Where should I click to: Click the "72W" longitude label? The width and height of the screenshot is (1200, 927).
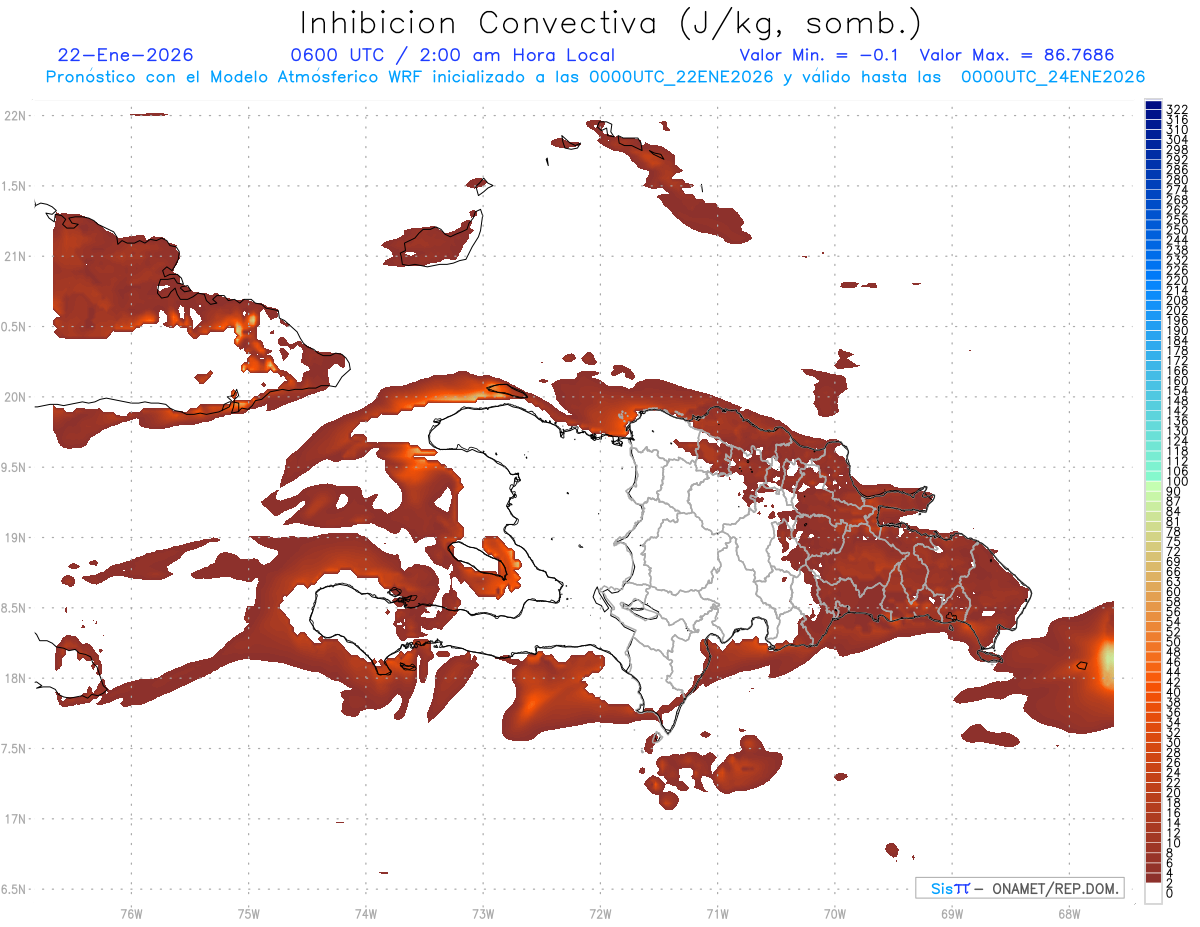pyautogui.click(x=600, y=913)
